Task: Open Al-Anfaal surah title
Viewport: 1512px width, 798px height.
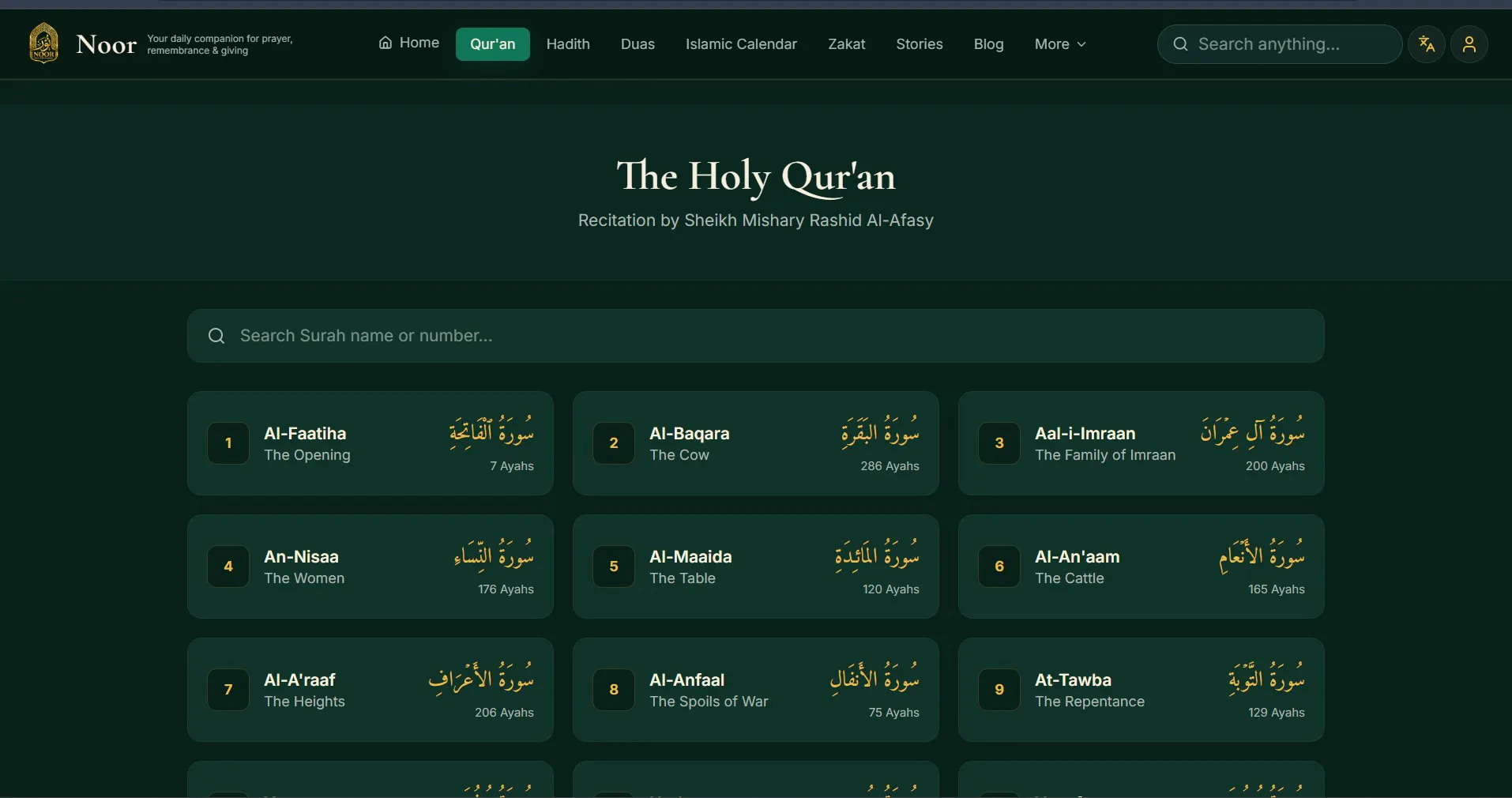Action: (686, 679)
